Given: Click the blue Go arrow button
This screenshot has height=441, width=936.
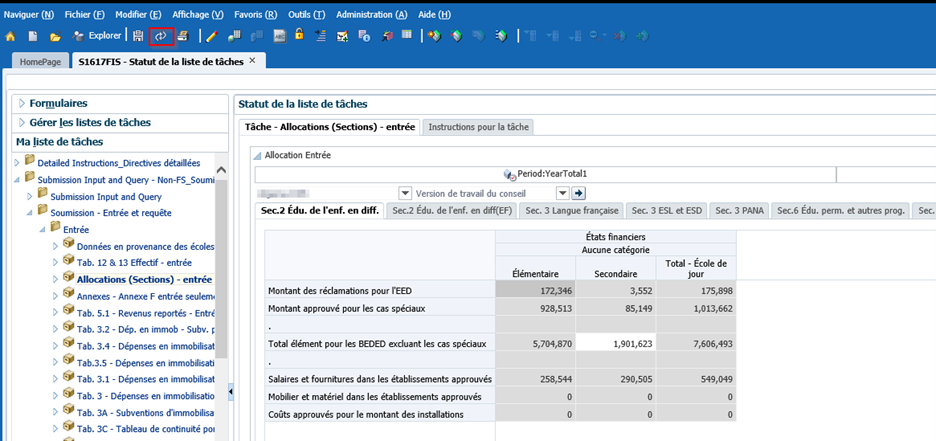Looking at the screenshot, I should click(x=578, y=193).
